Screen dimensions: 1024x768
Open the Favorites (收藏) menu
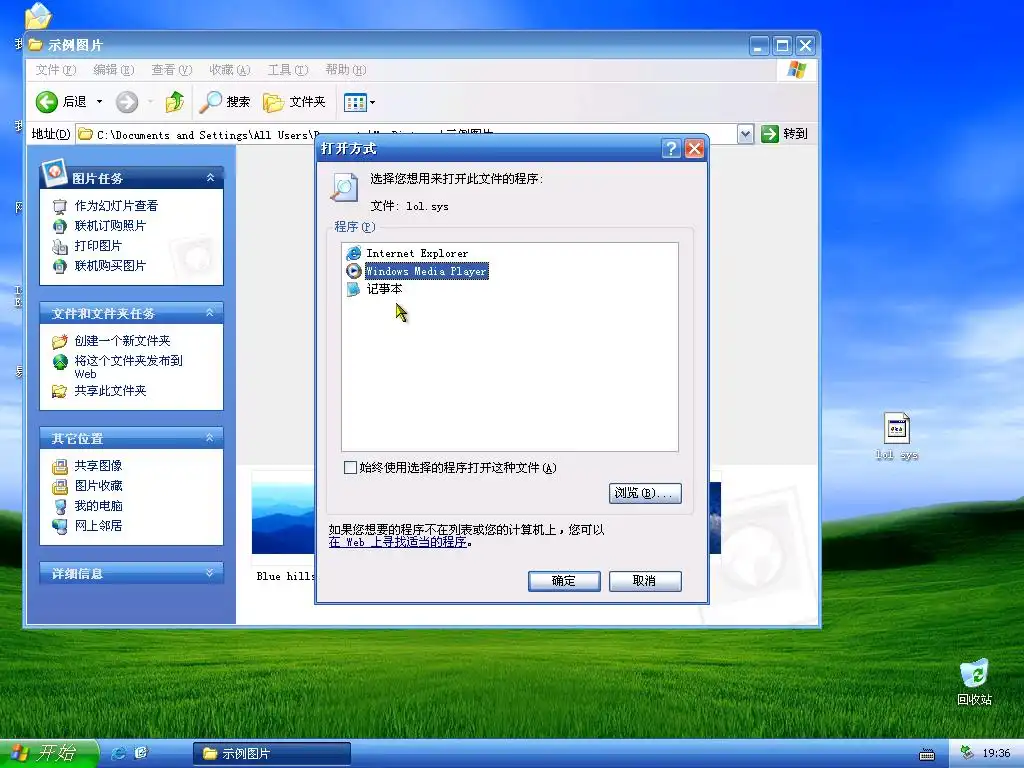coord(230,70)
